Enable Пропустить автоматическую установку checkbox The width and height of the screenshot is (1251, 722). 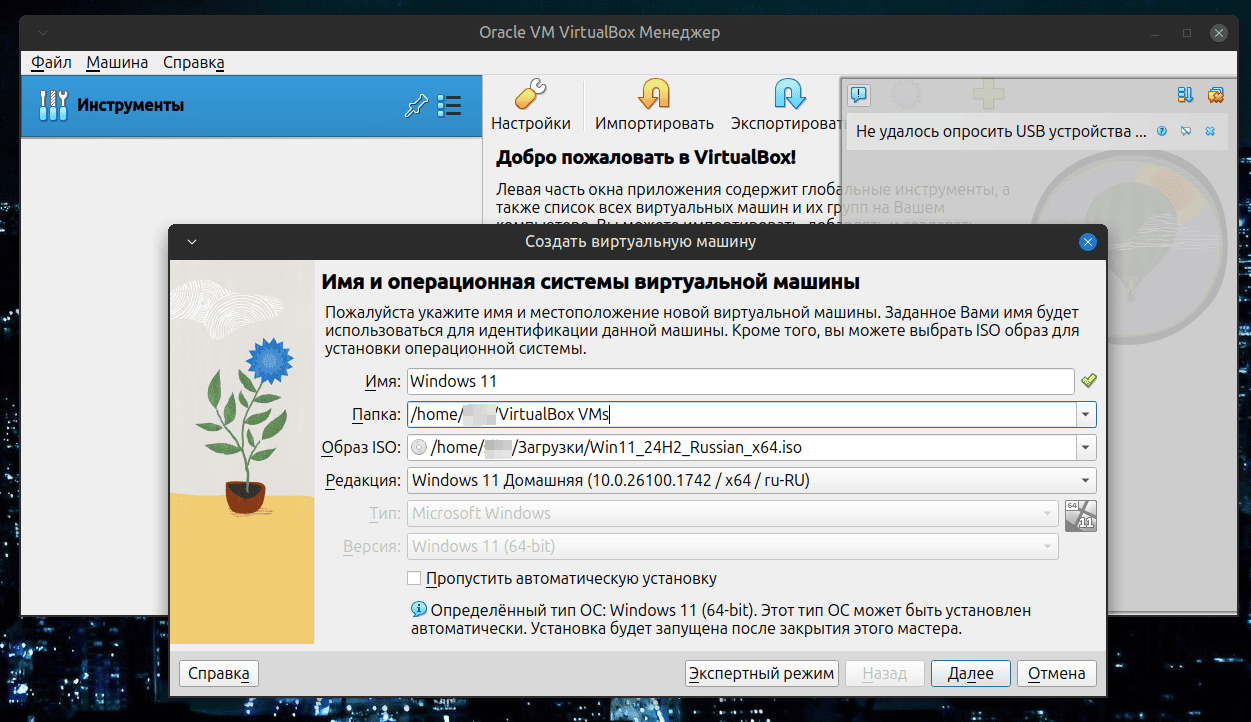414,578
